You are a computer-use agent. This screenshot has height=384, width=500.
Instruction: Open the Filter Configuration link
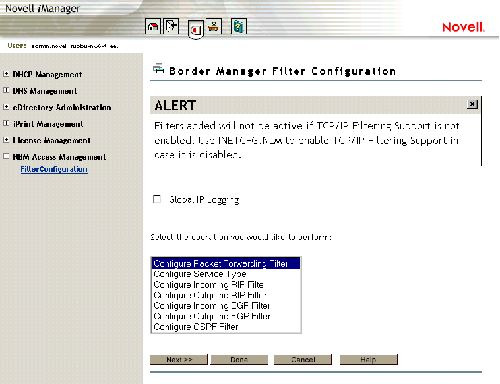(x=54, y=169)
